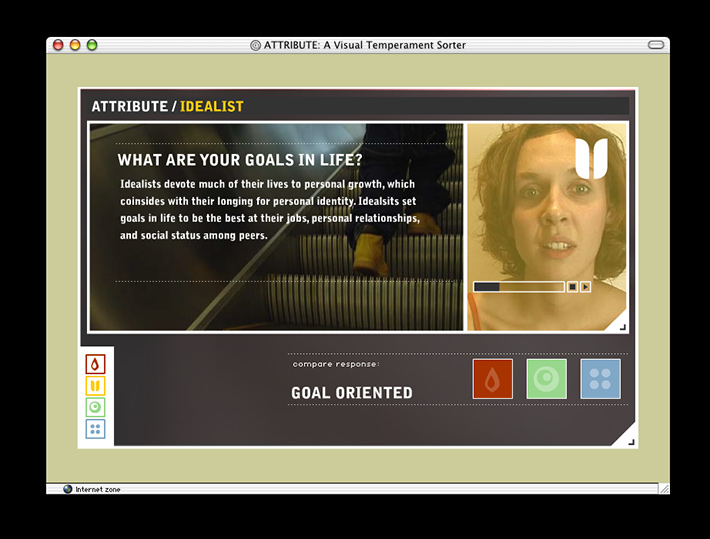Click the Internet zone globe icon
The image size is (710, 539).
pos(68,489)
